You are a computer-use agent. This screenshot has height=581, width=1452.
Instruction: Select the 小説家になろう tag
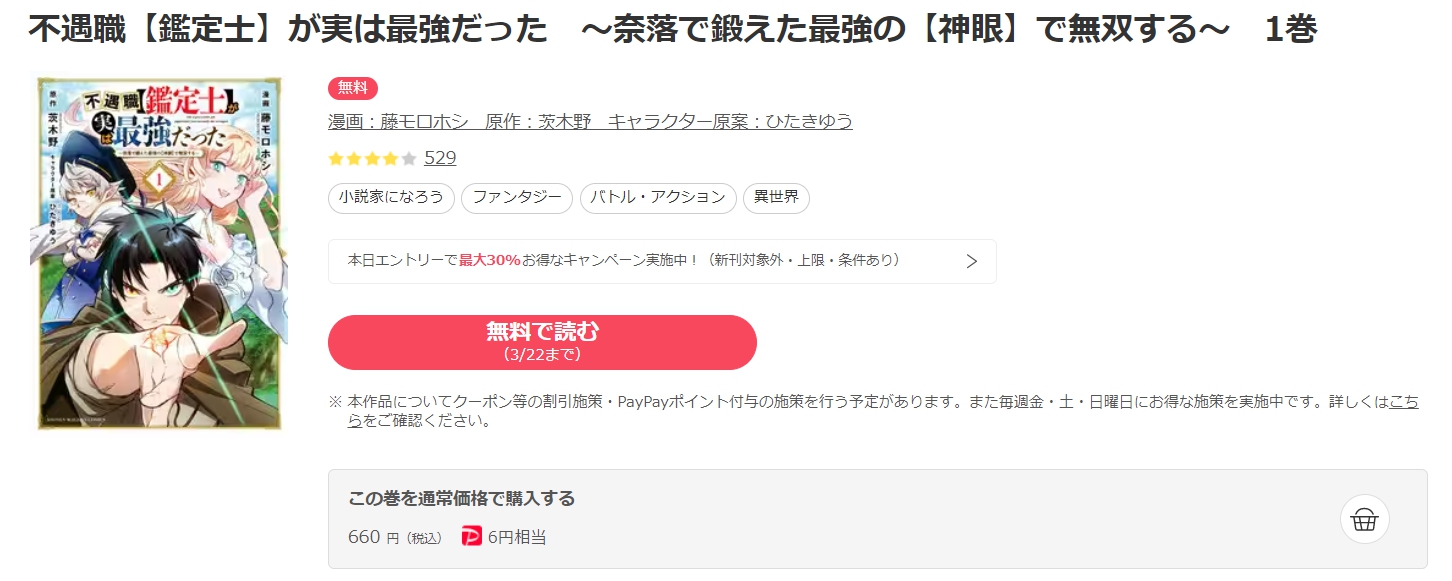[x=391, y=198]
